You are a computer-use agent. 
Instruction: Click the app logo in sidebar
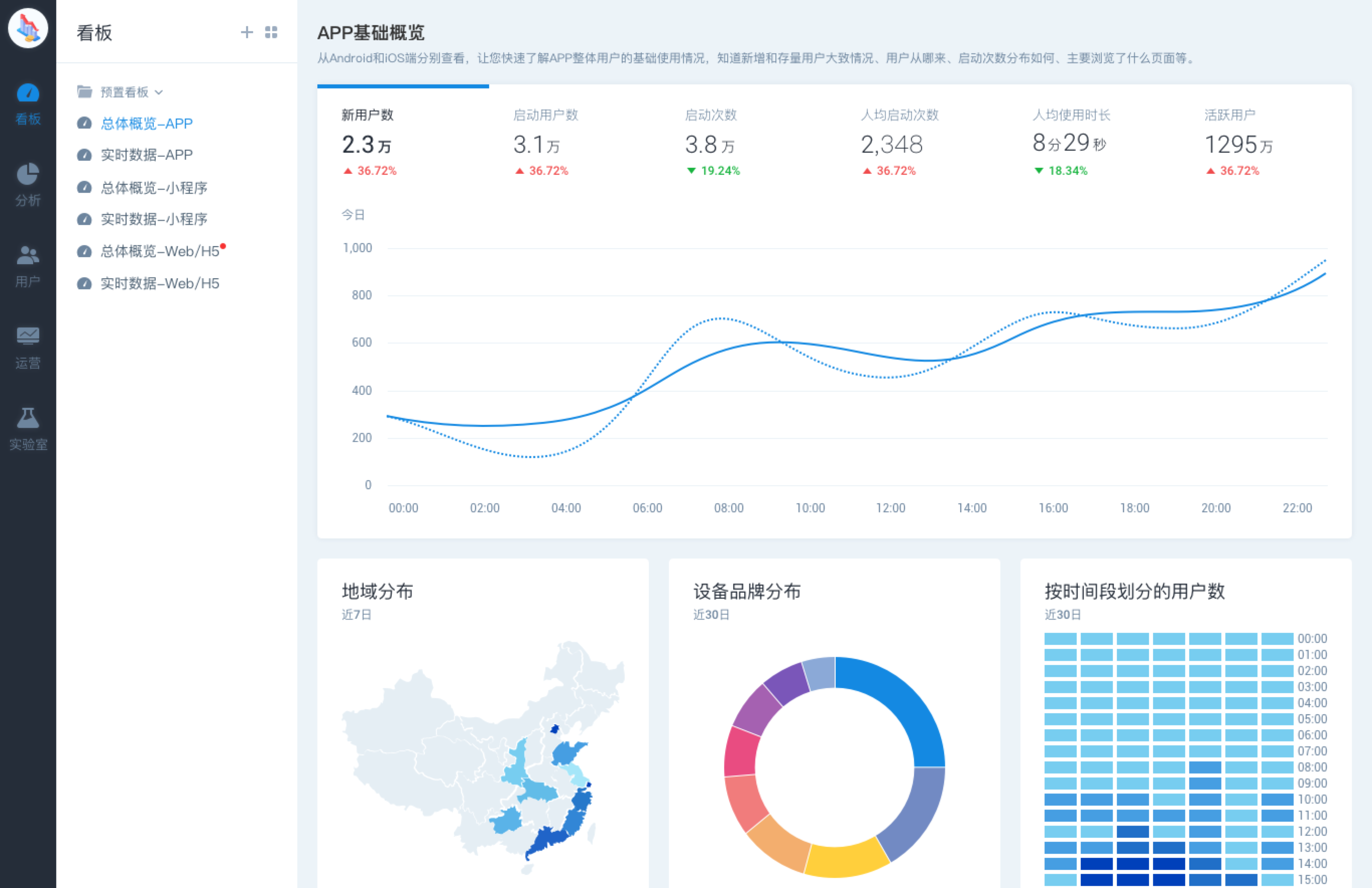28,28
